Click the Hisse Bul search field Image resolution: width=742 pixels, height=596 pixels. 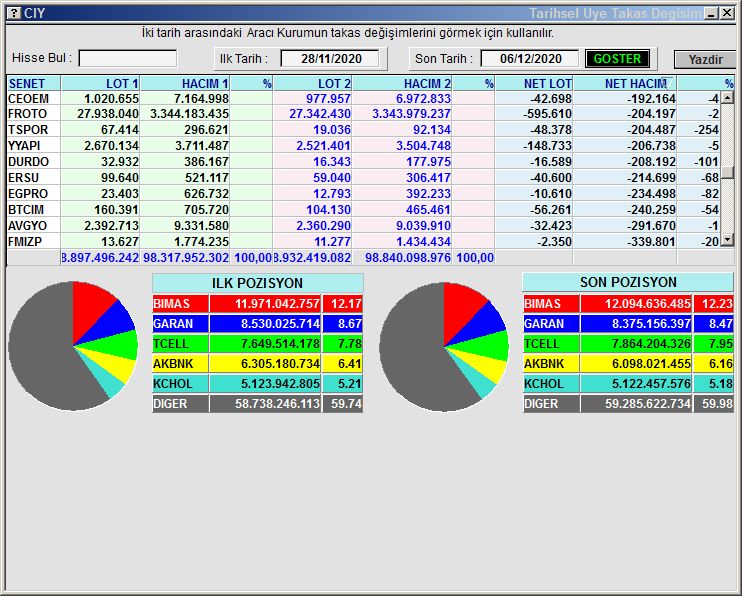(127, 59)
